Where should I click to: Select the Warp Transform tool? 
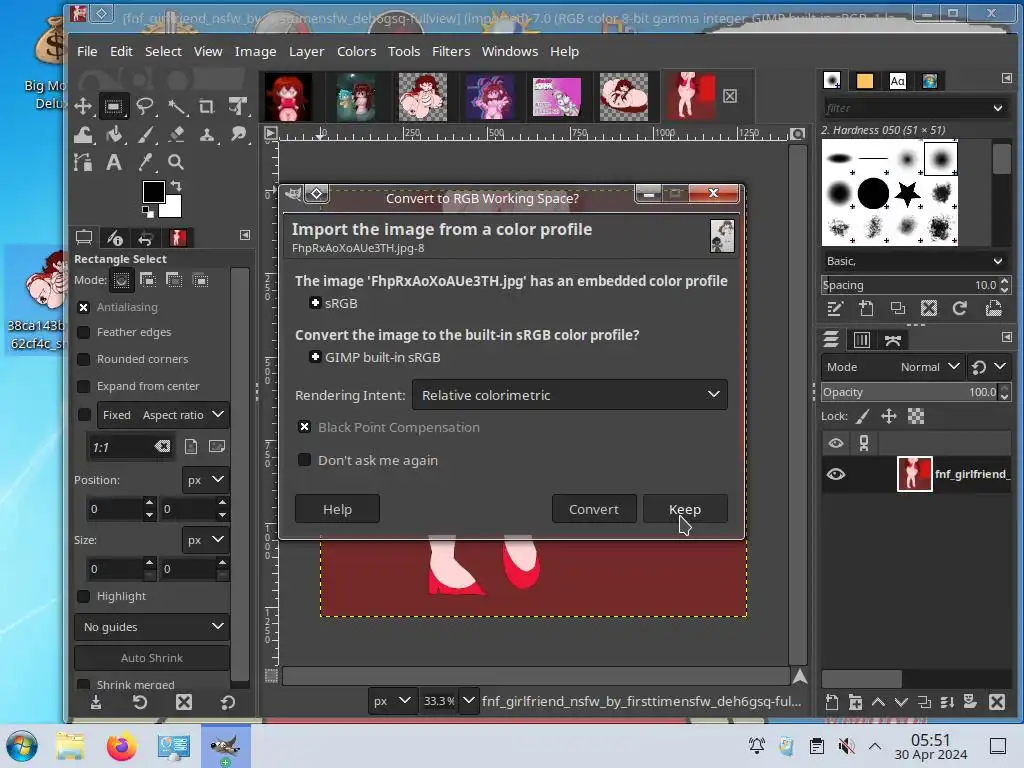(83, 135)
